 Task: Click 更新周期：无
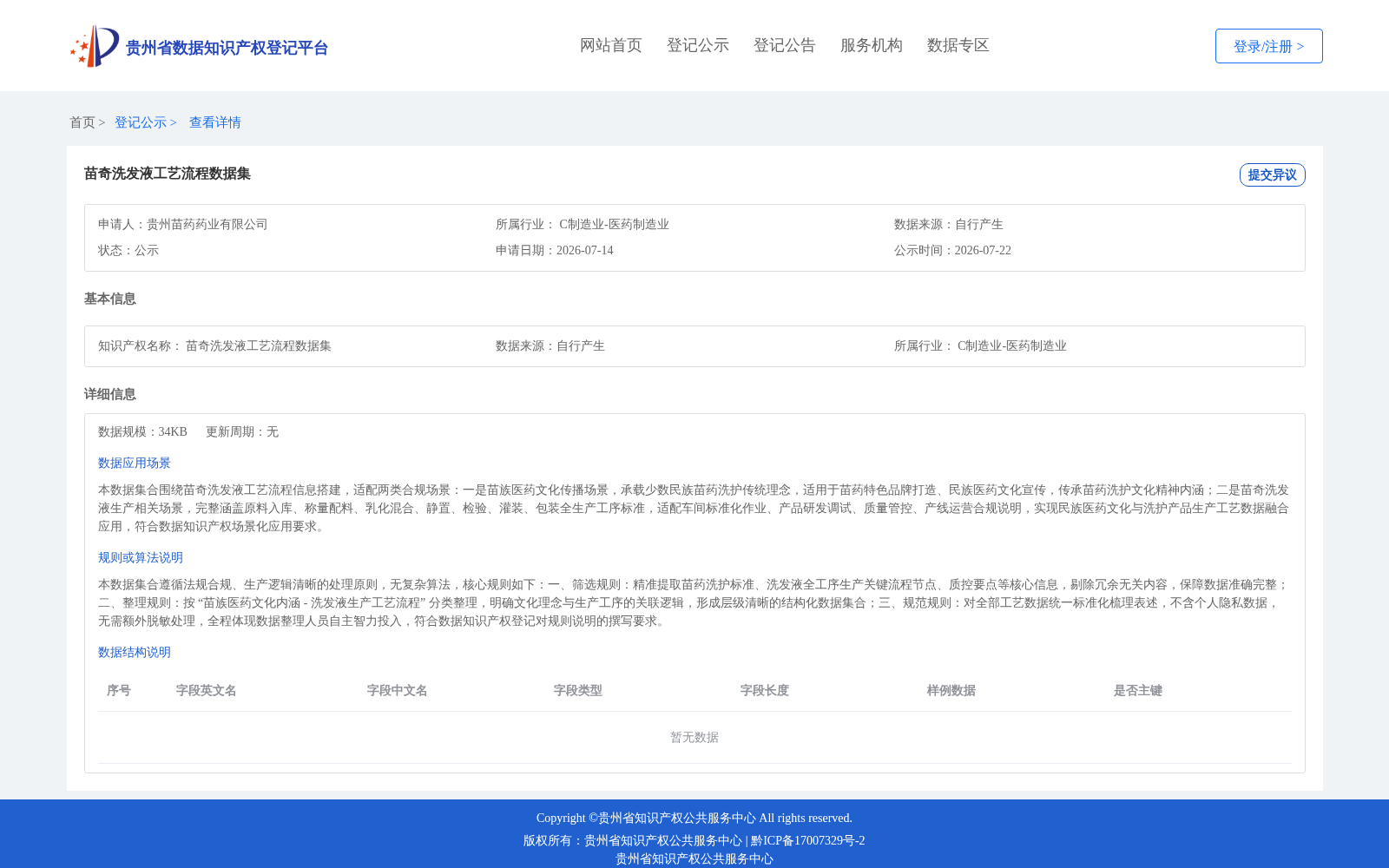(242, 431)
